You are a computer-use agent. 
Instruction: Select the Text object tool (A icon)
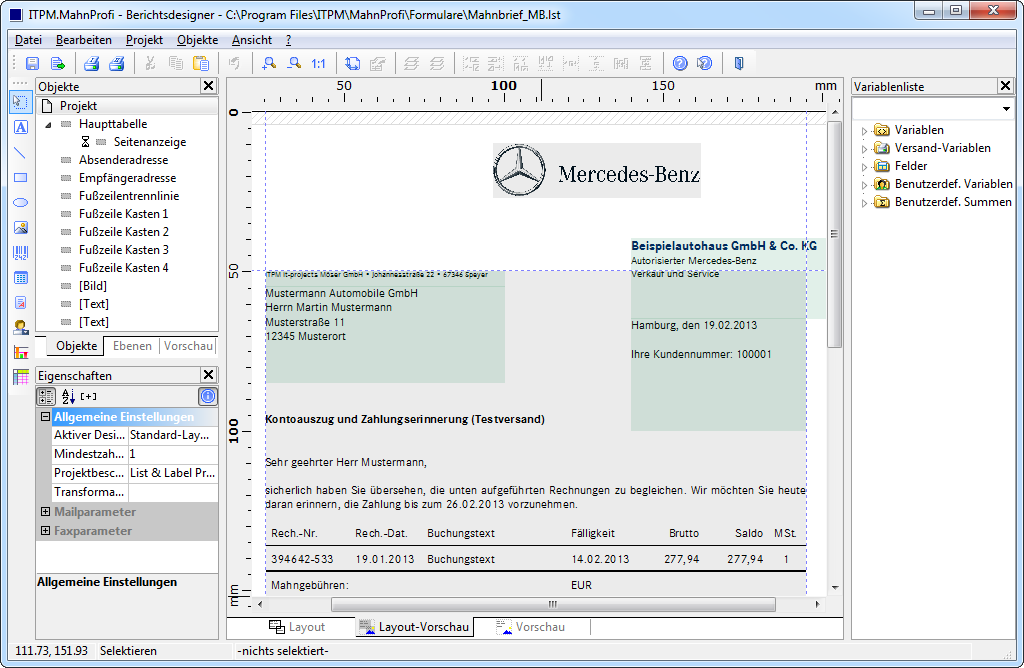[21, 127]
